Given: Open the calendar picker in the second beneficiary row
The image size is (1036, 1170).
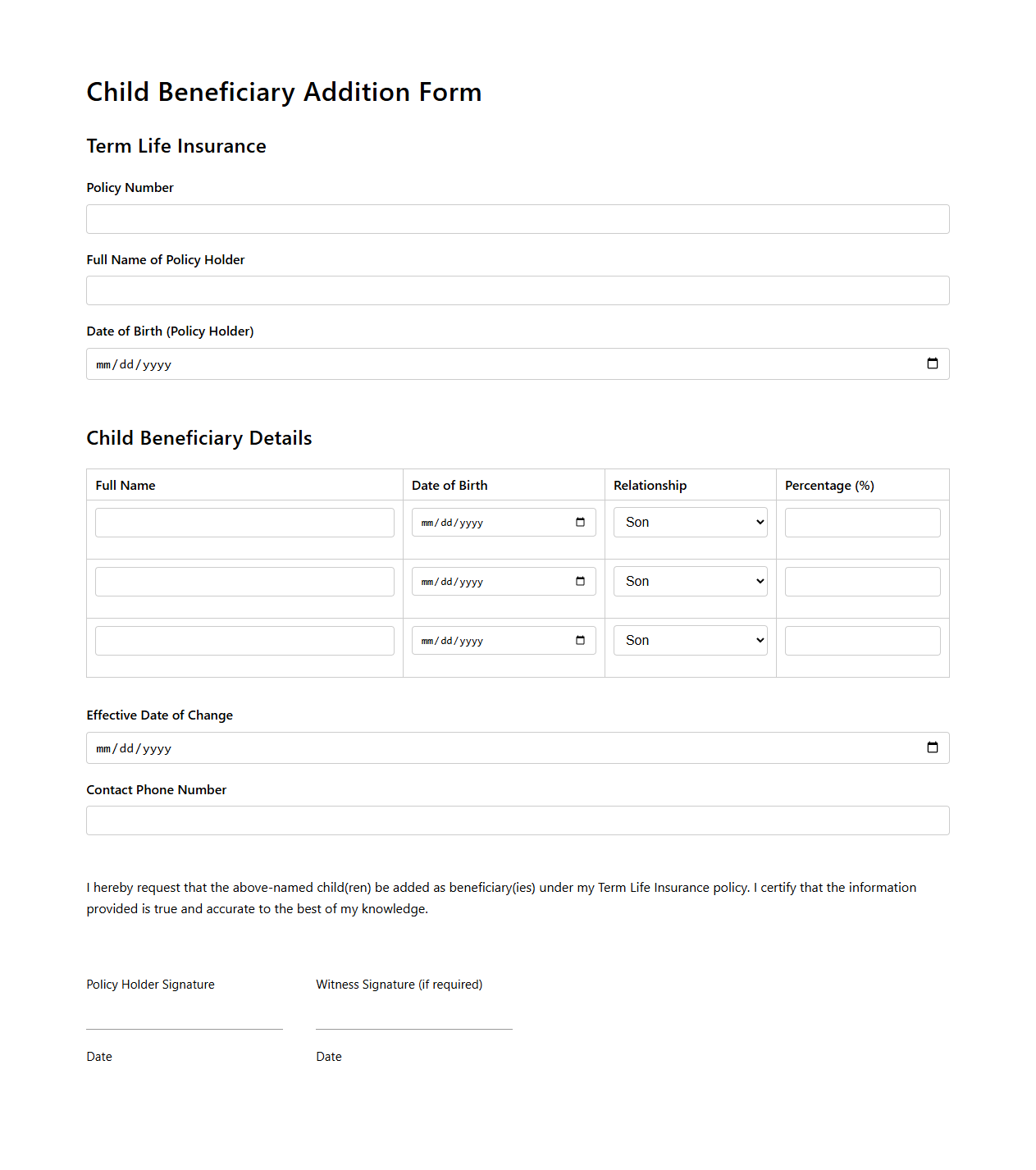Looking at the screenshot, I should (x=581, y=581).
